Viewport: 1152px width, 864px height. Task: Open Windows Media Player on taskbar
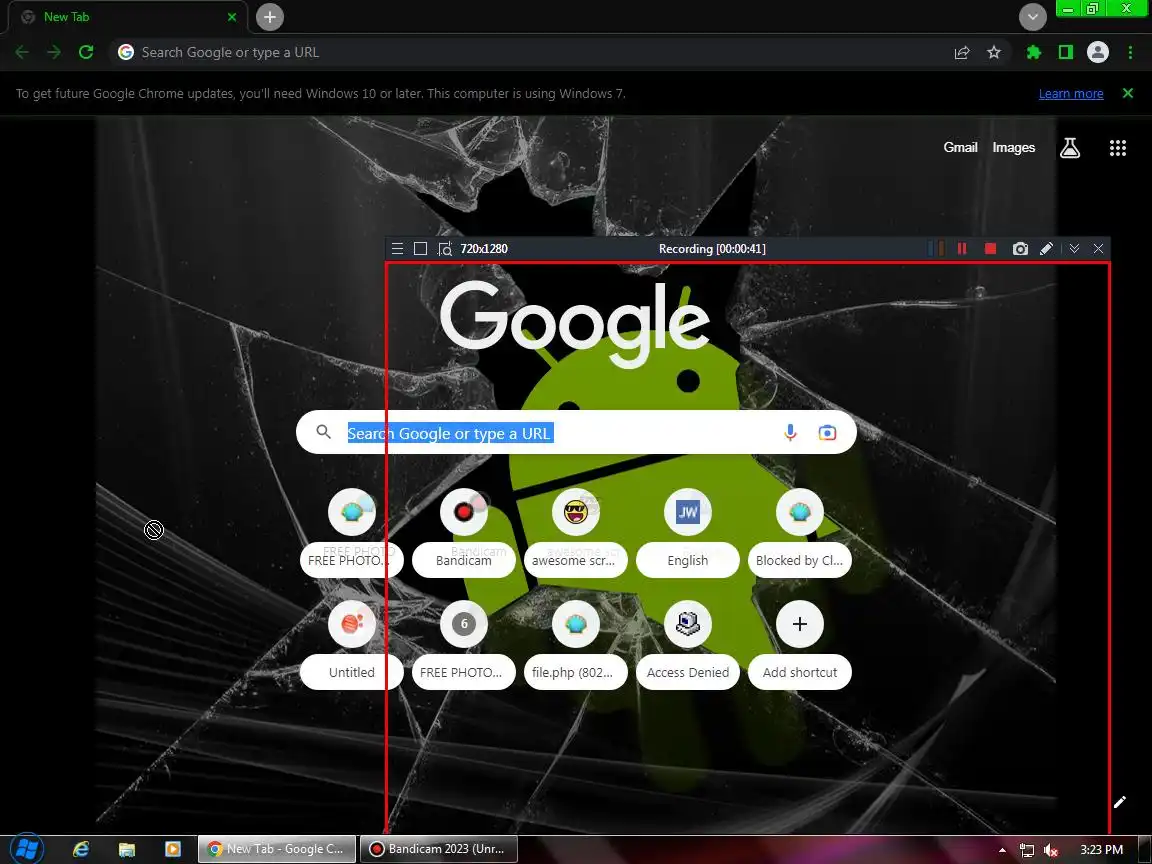click(x=173, y=849)
